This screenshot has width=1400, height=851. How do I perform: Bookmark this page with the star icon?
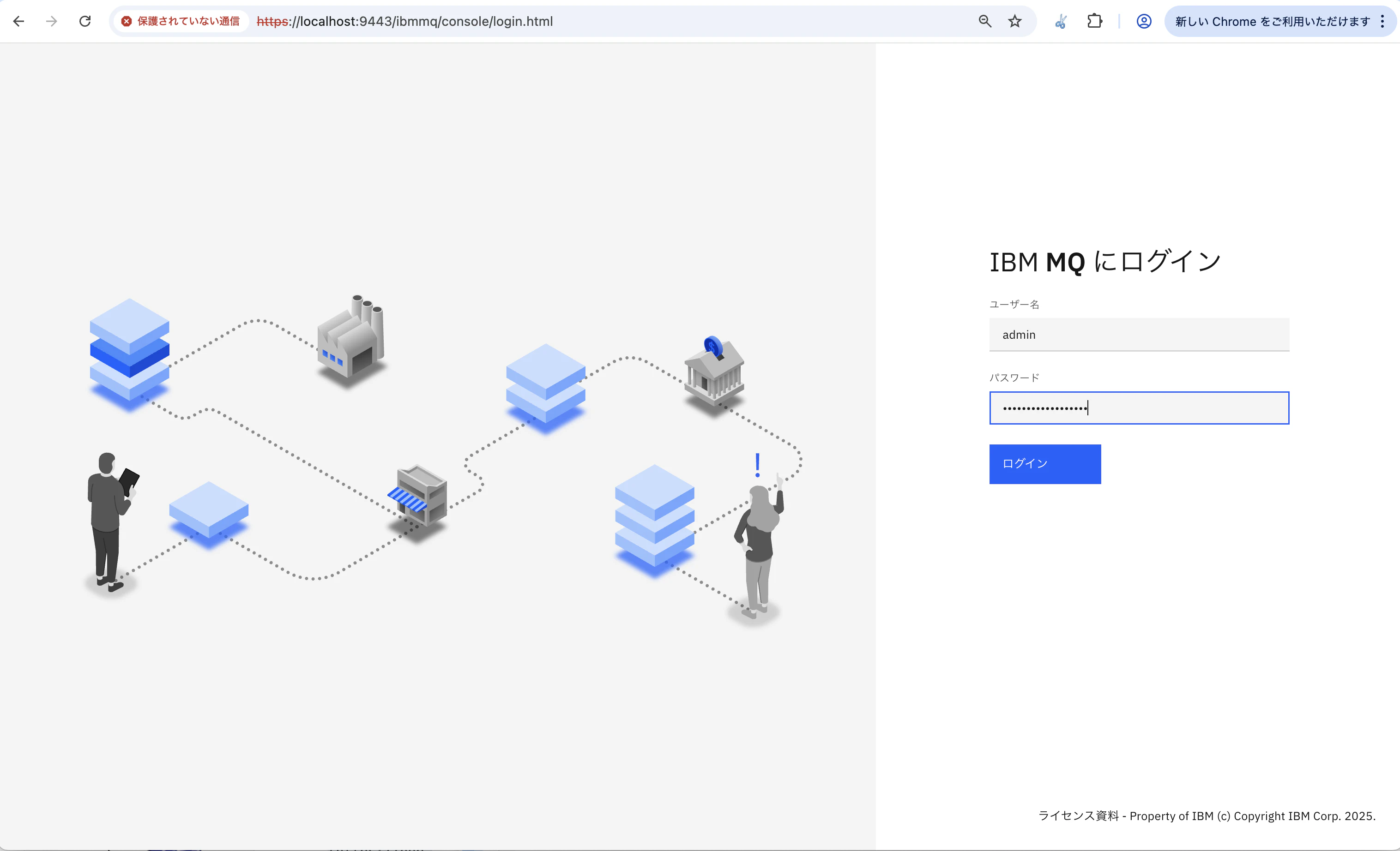[1015, 22]
